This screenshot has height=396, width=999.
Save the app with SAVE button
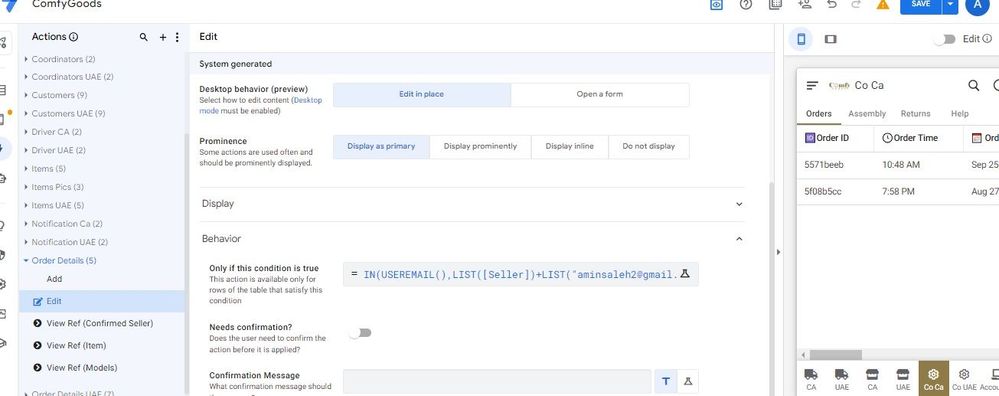(921, 4)
